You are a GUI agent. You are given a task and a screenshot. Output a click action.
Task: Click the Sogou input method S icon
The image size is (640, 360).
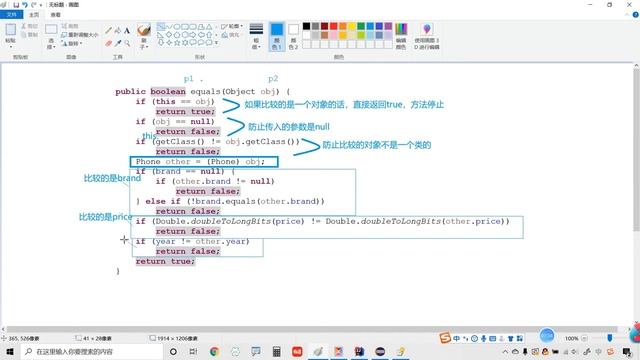(x=445, y=338)
